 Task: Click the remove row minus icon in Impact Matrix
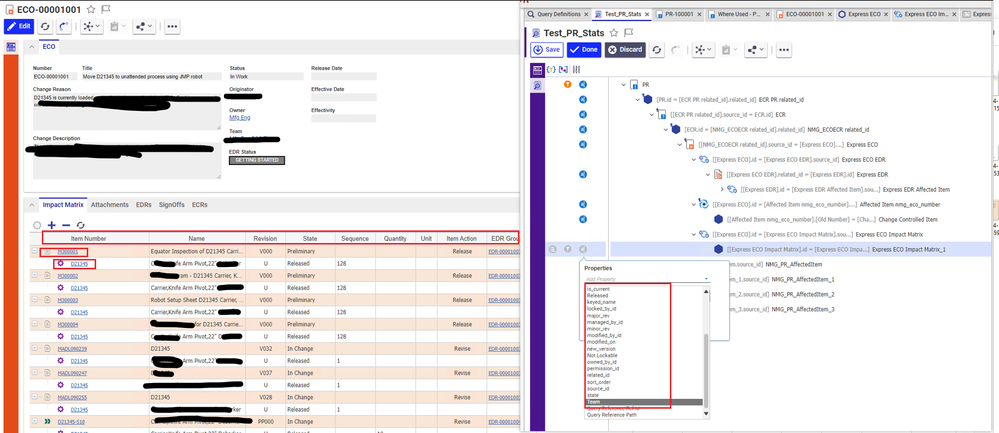66,225
